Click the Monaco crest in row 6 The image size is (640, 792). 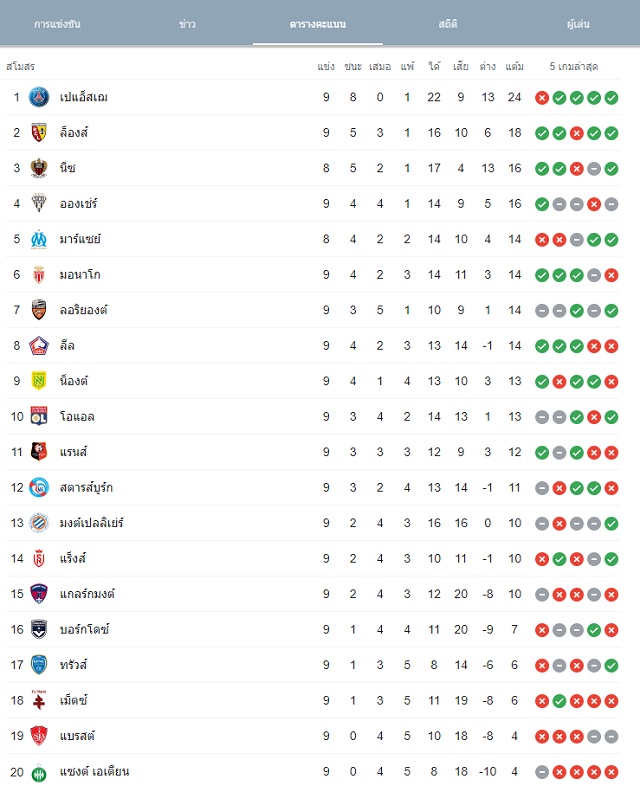click(x=39, y=274)
